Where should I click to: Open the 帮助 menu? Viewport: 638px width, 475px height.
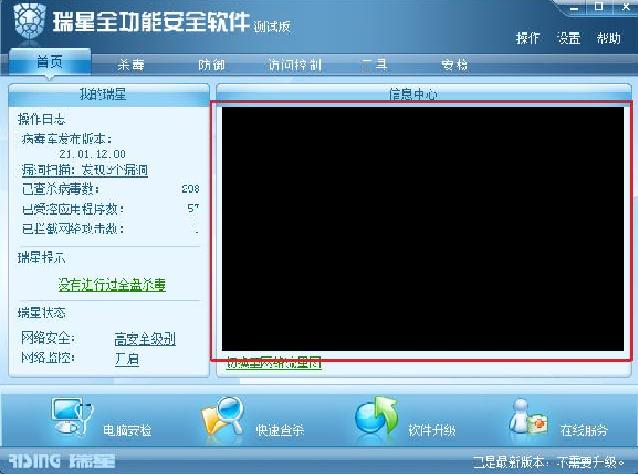click(x=609, y=38)
